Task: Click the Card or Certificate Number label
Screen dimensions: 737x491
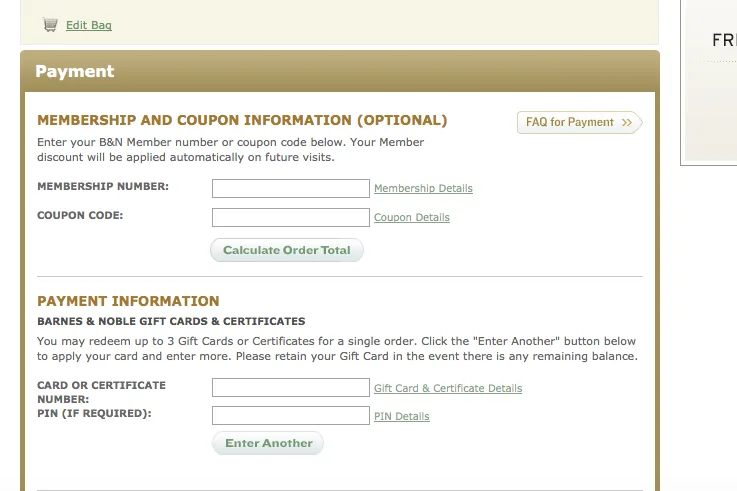Action: [x=101, y=391]
